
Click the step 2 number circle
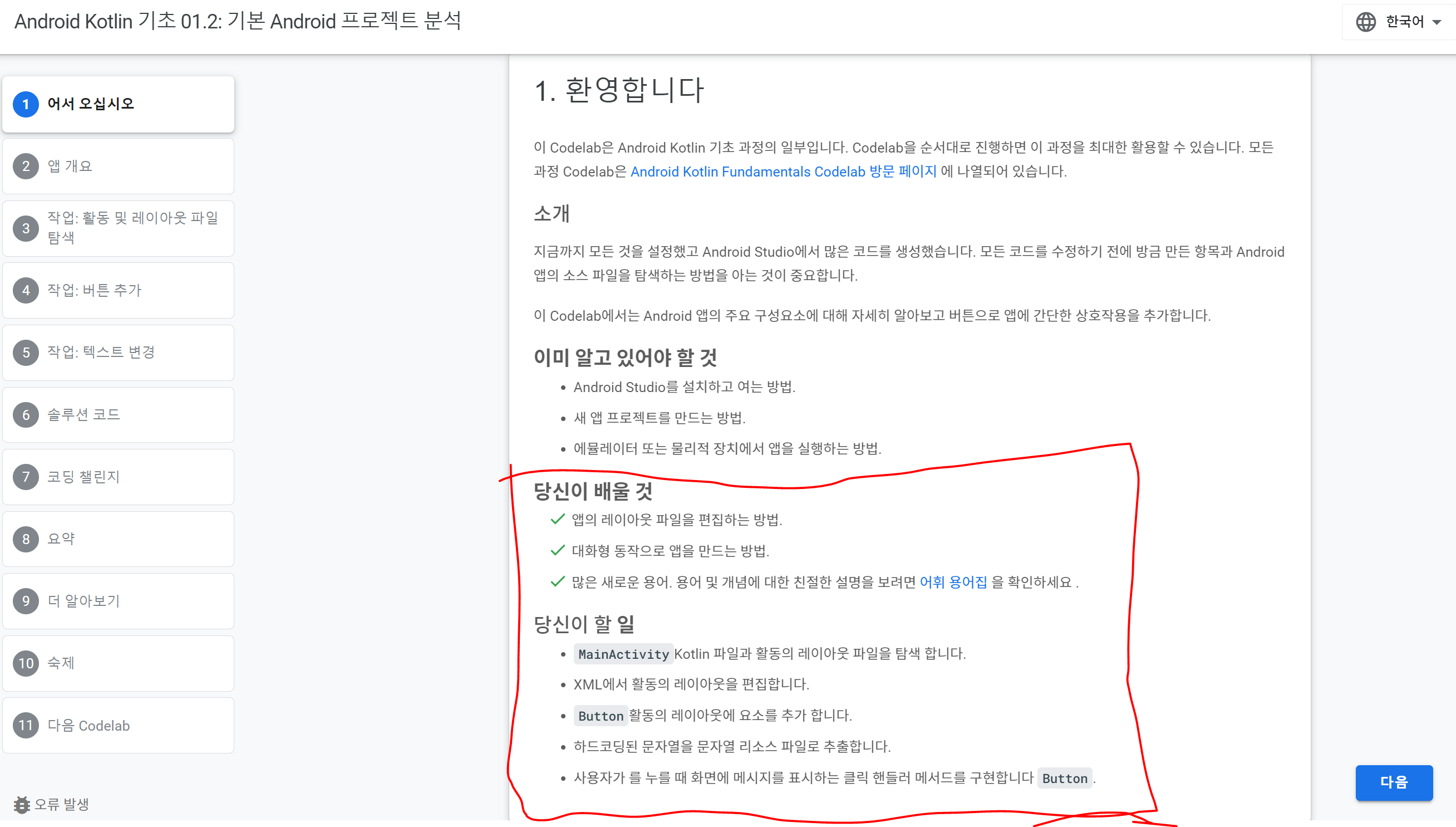[x=26, y=167]
